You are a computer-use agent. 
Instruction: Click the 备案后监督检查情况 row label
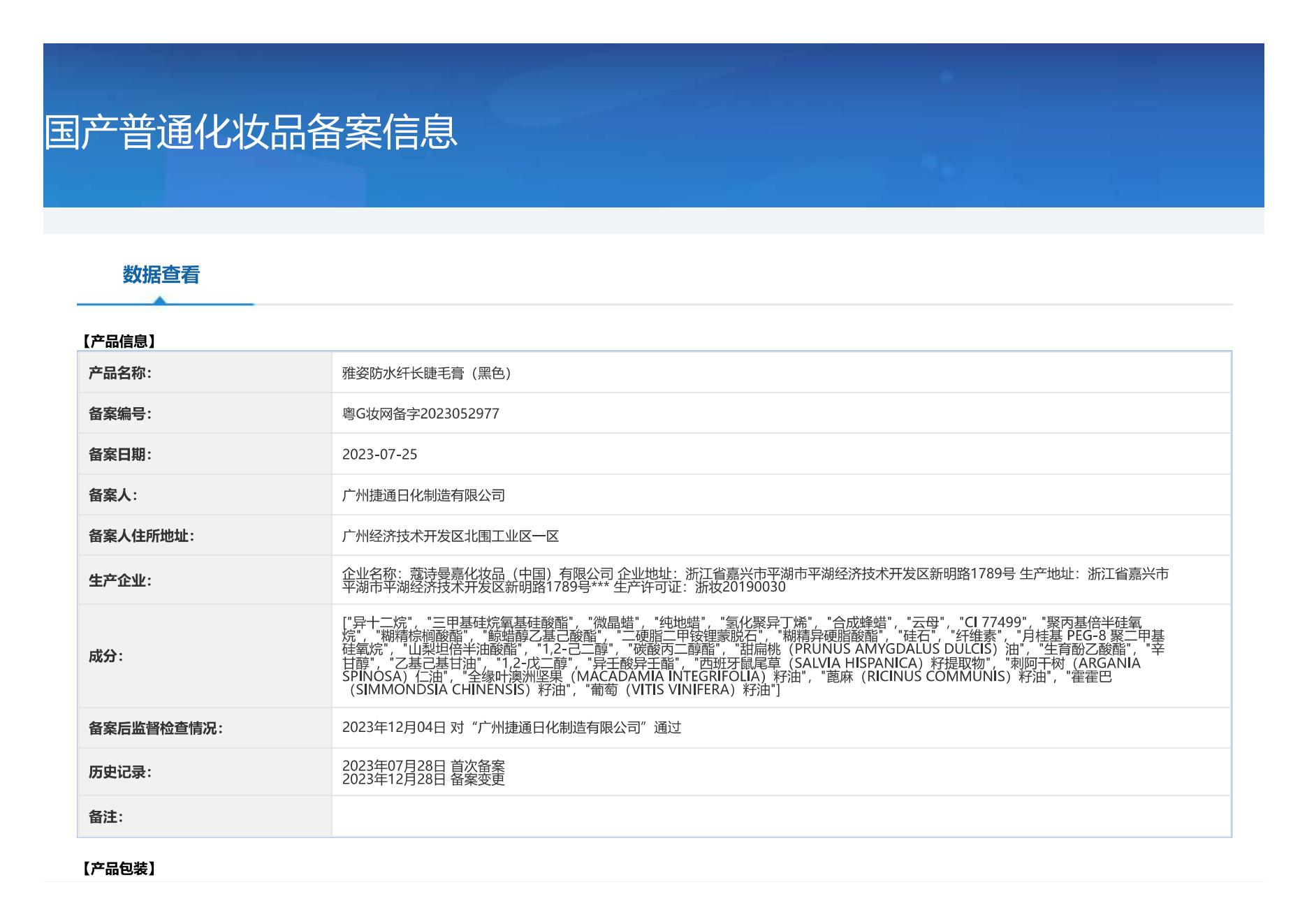pyautogui.click(x=155, y=728)
